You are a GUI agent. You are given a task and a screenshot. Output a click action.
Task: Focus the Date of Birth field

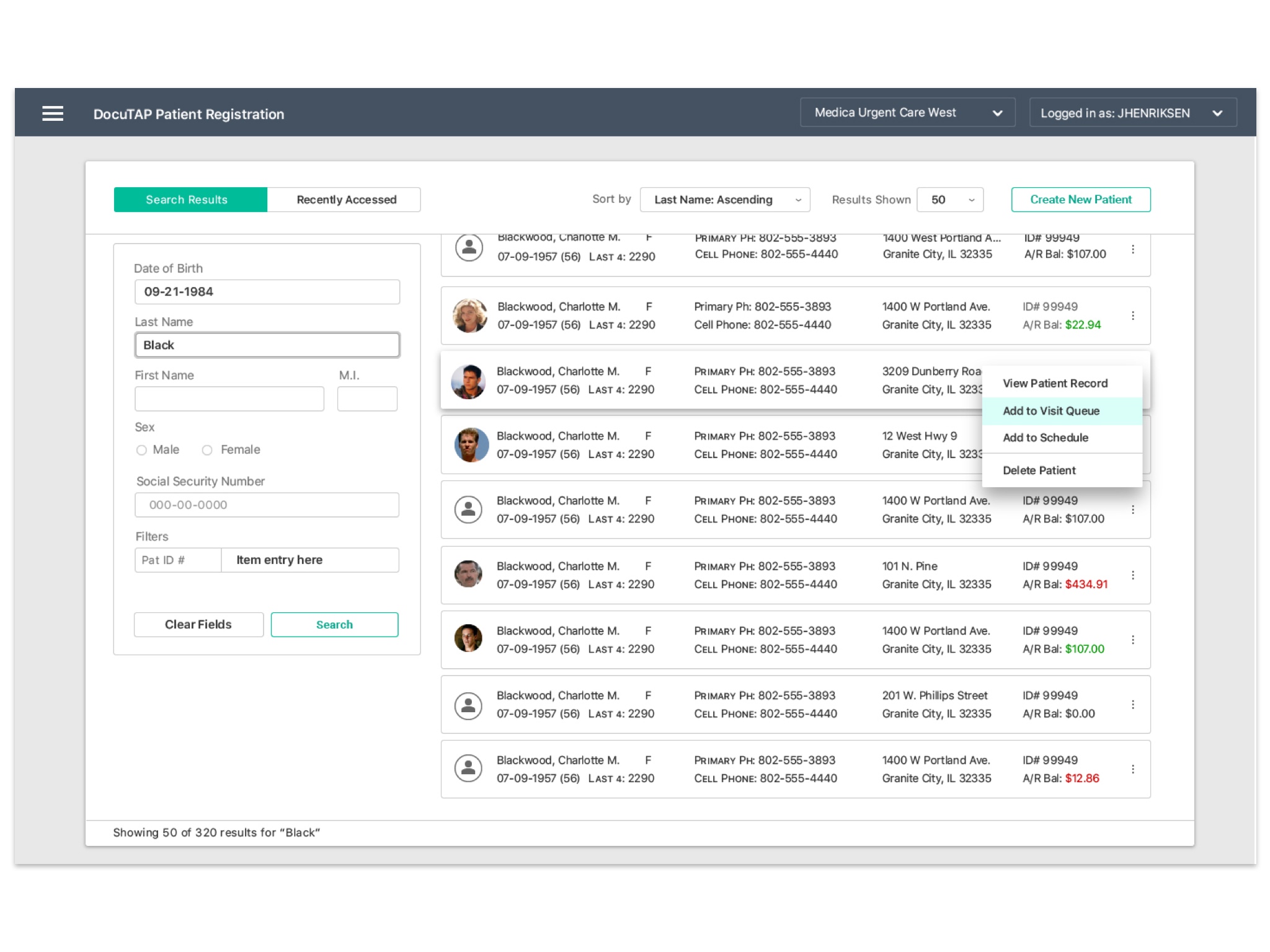tap(267, 292)
